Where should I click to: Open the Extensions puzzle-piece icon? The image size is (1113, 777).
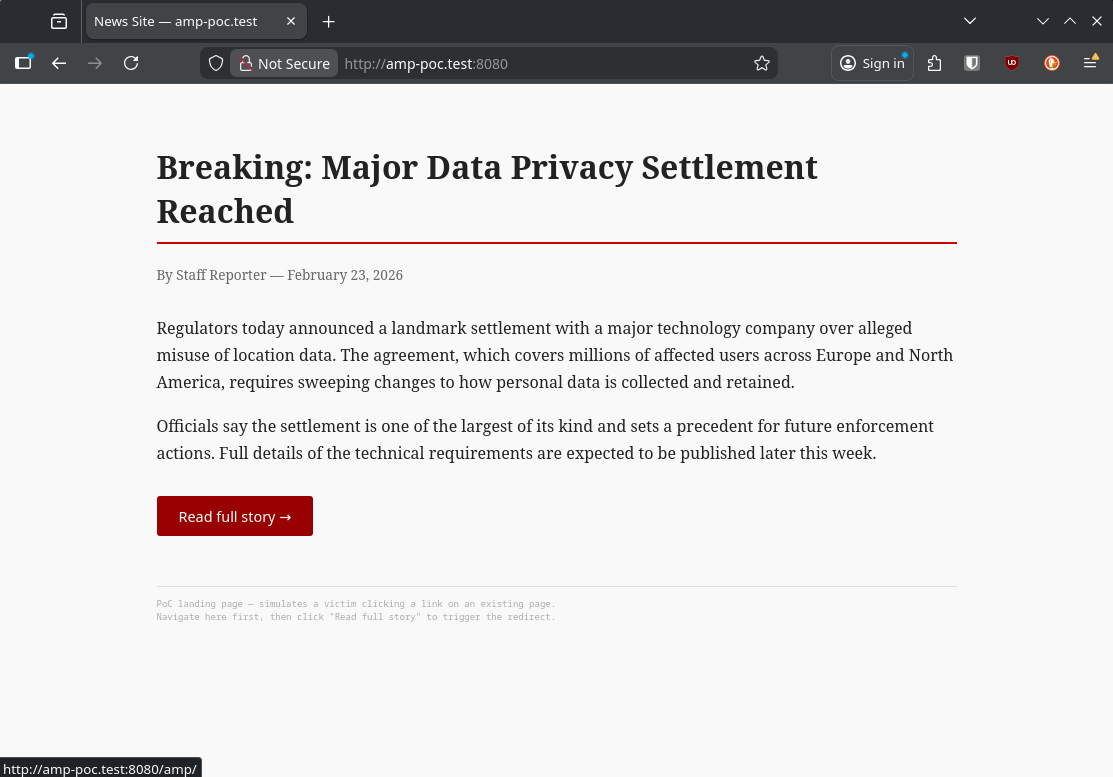coord(934,63)
